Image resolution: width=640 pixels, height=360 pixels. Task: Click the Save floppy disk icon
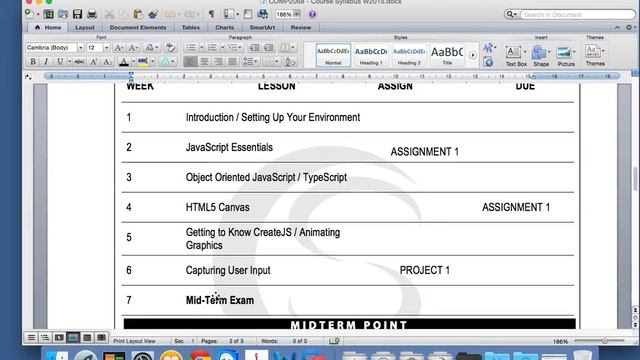point(77,14)
